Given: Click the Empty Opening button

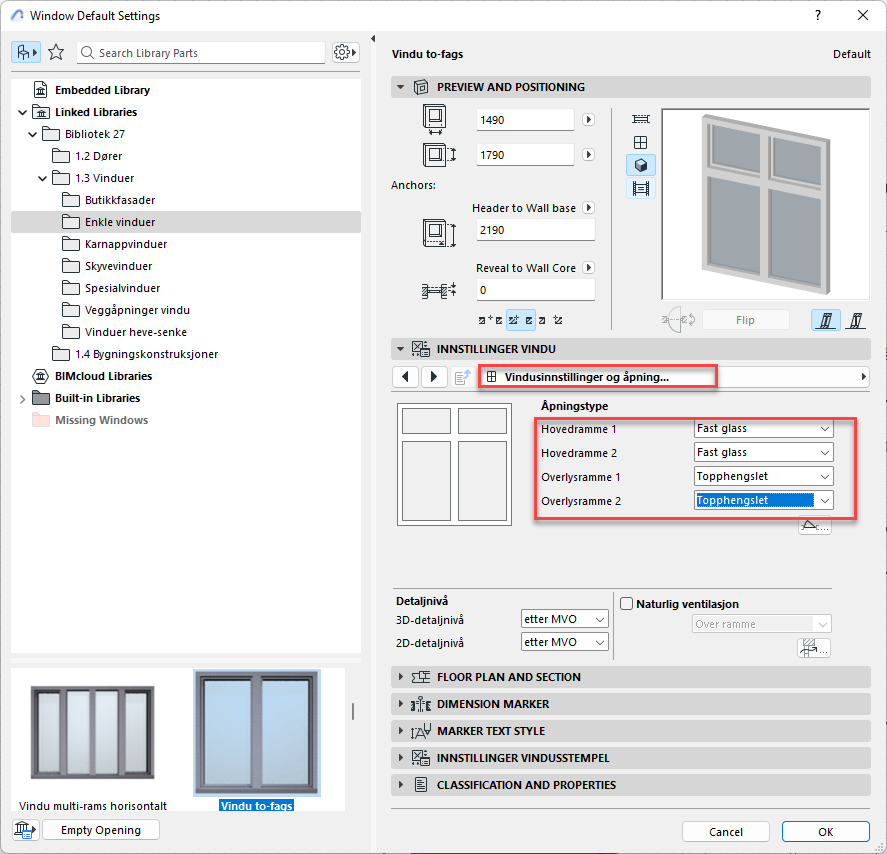Looking at the screenshot, I should tap(100, 830).
